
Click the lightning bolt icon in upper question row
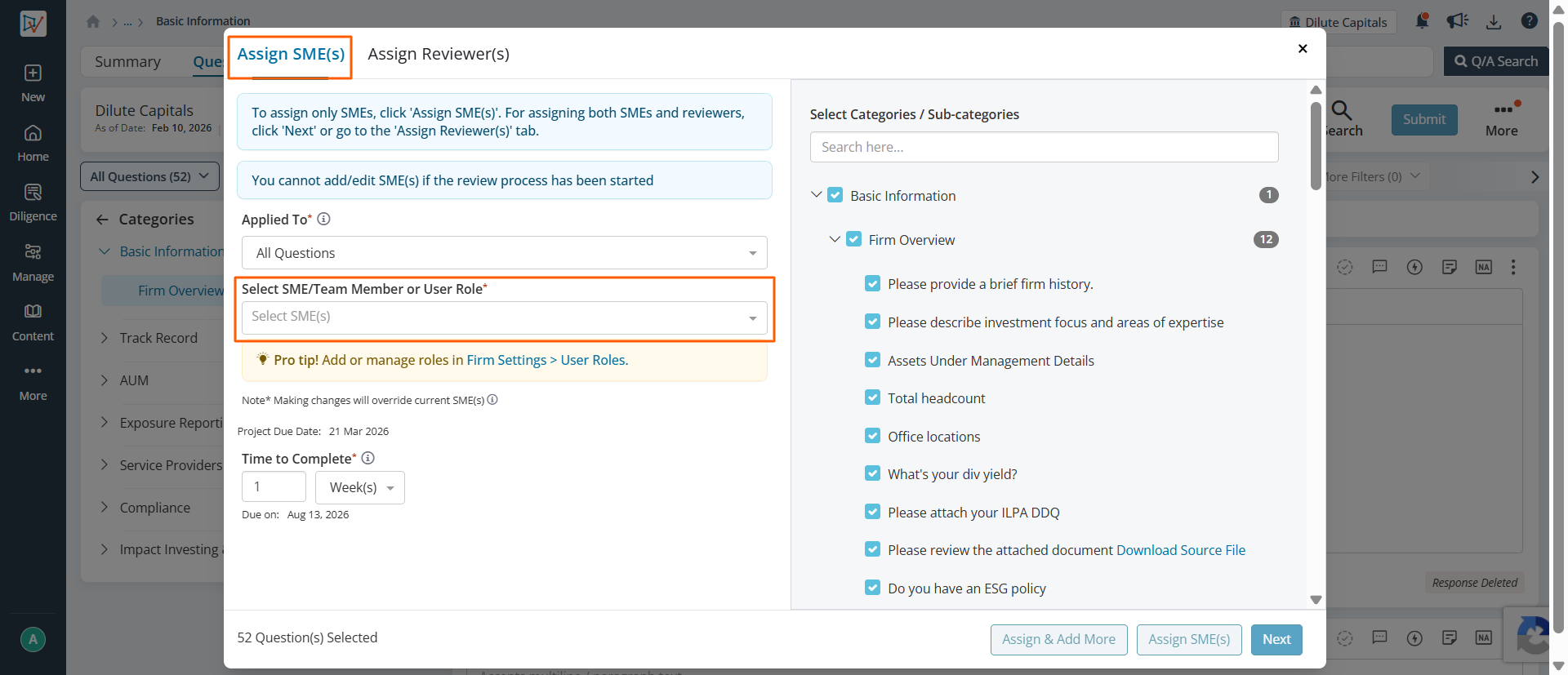coord(1415,267)
